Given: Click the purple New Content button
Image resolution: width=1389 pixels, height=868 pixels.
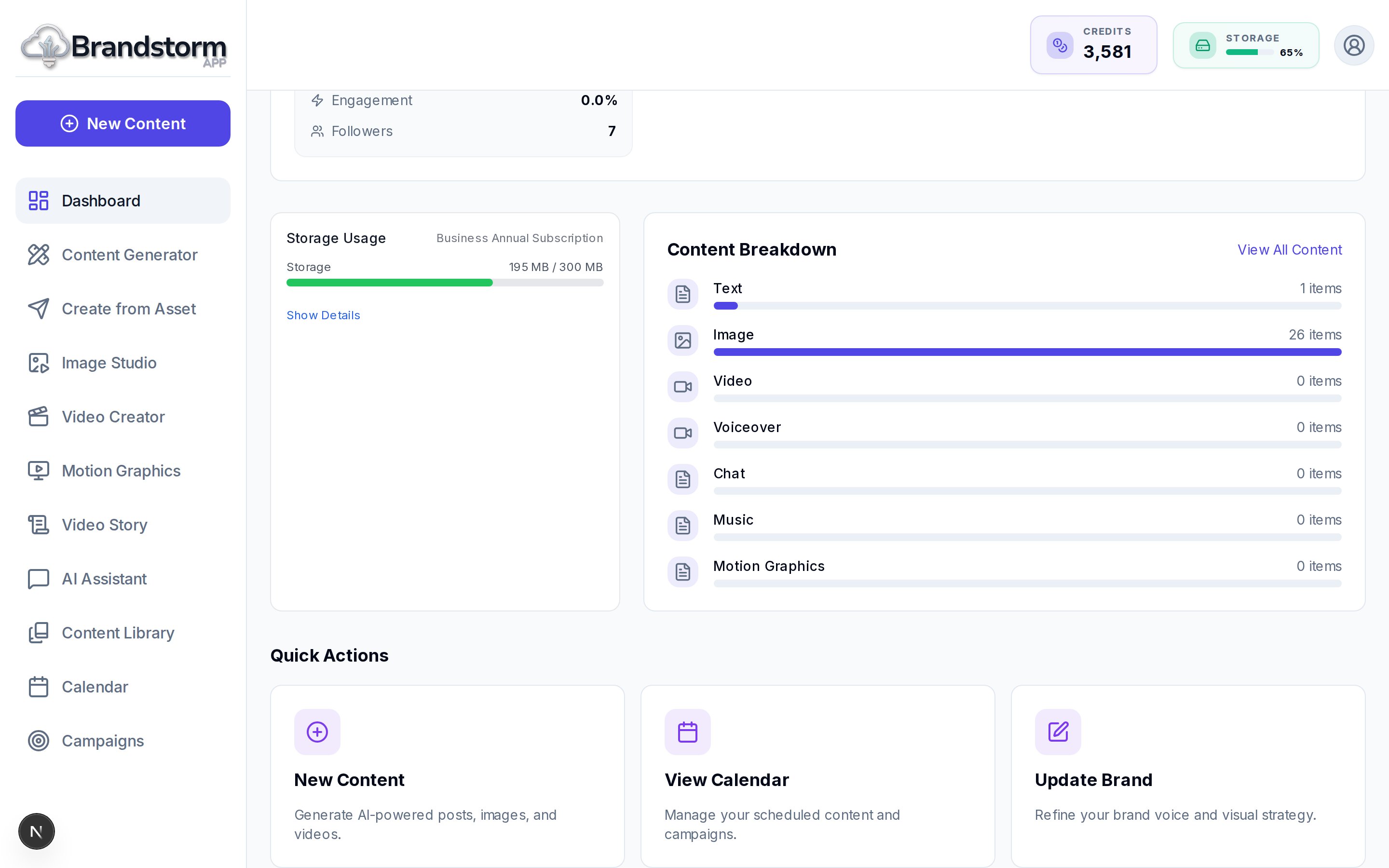Looking at the screenshot, I should [123, 123].
